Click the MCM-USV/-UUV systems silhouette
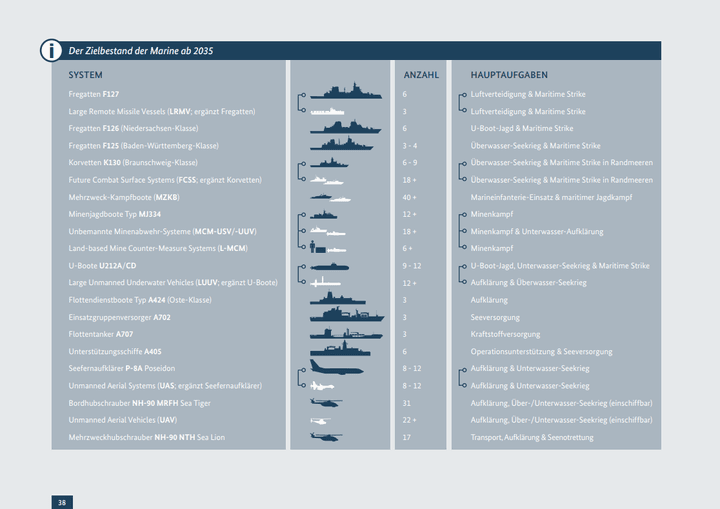720x509 pixels. click(328, 232)
